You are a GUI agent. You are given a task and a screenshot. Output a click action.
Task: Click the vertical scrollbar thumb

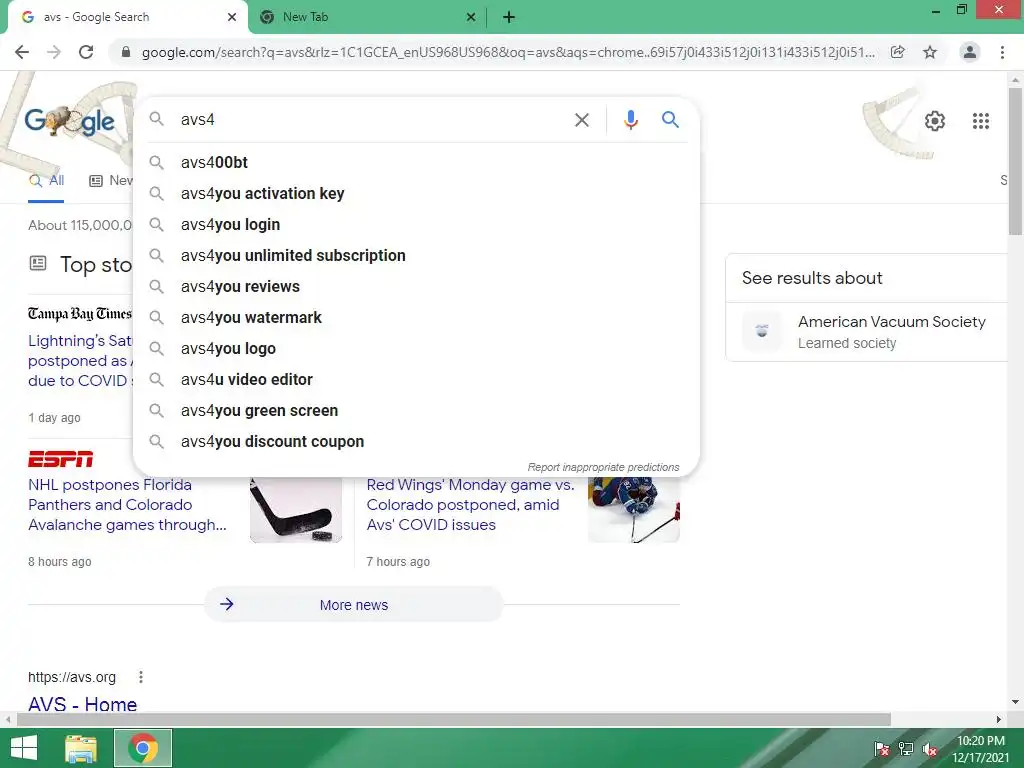click(x=1015, y=160)
